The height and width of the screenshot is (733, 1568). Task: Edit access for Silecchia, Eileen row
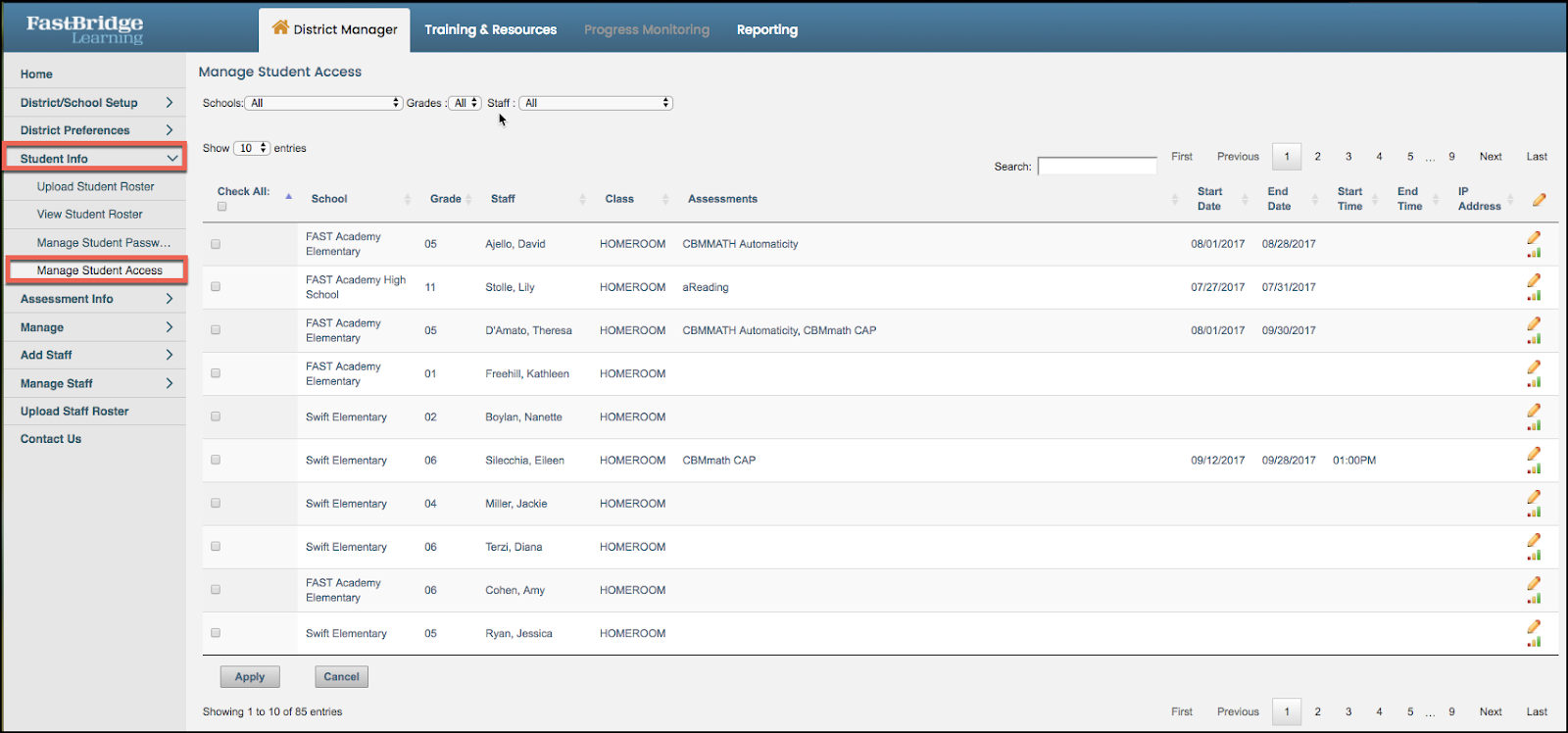pos(1534,453)
